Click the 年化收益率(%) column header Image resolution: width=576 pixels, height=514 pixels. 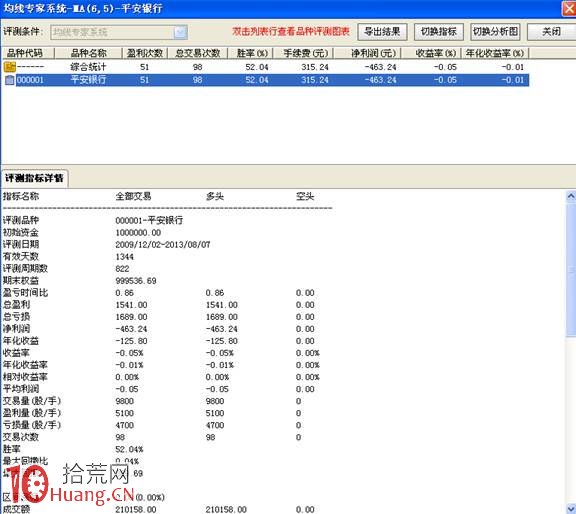point(495,53)
